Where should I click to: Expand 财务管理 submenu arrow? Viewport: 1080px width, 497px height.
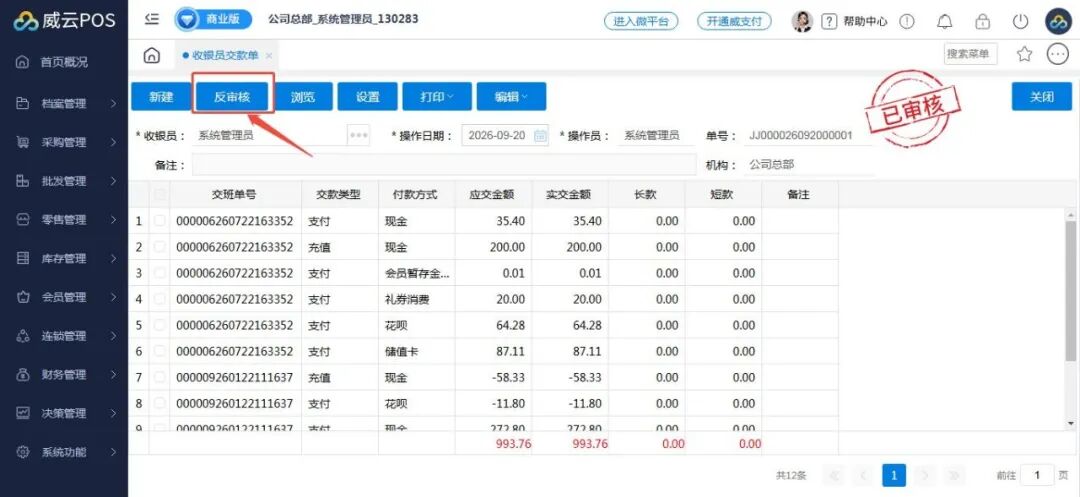pos(113,374)
